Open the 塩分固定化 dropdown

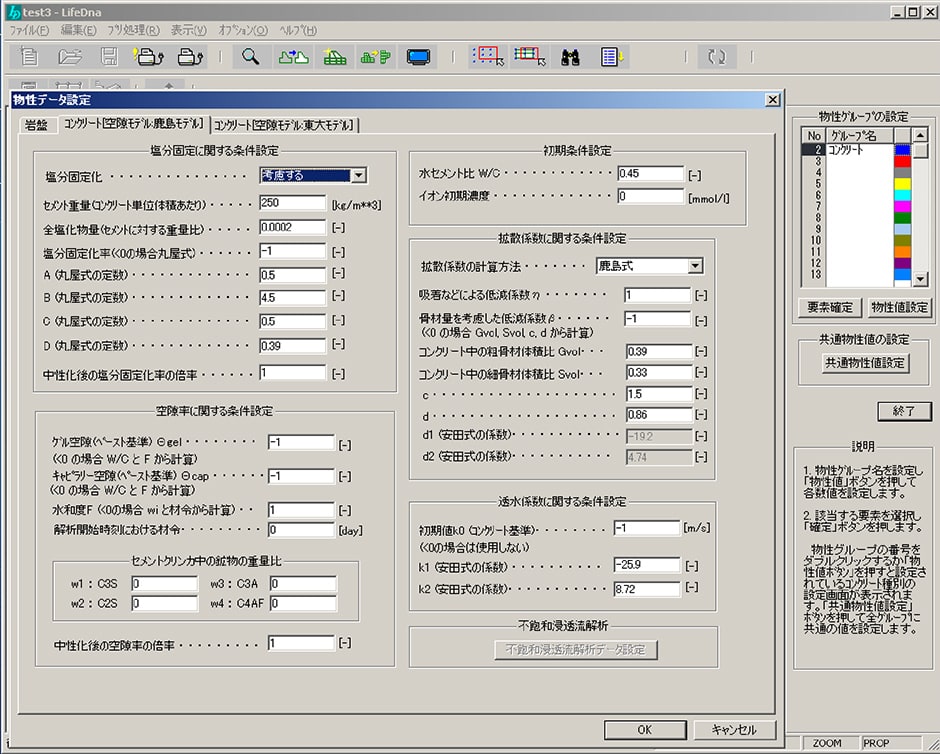358,176
